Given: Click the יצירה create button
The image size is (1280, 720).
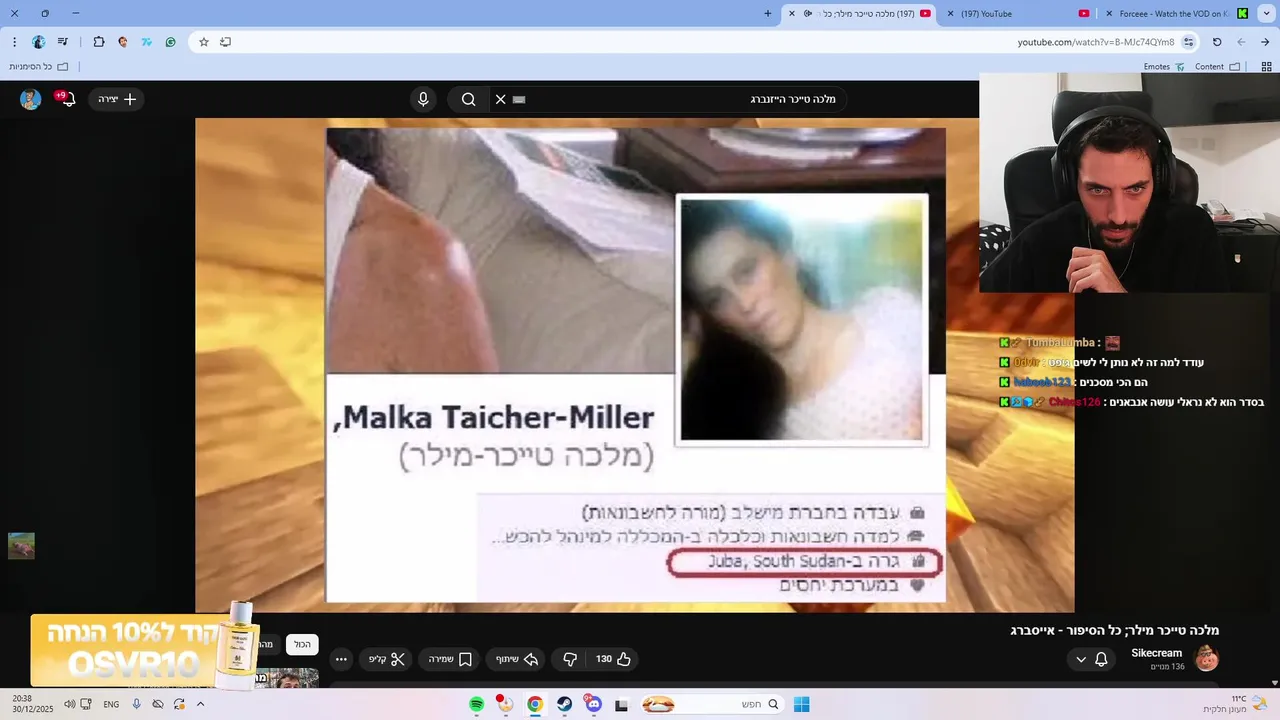Looking at the screenshot, I should 117,99.
